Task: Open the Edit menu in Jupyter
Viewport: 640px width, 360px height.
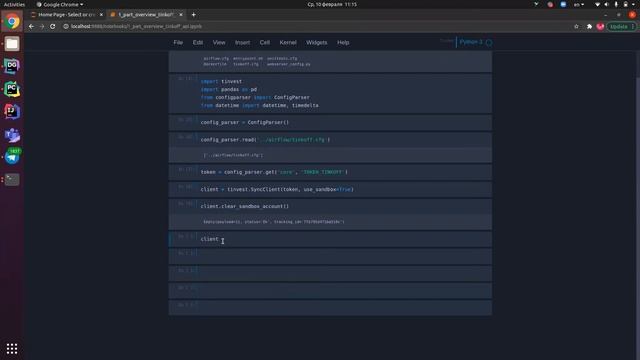Action: 198,42
